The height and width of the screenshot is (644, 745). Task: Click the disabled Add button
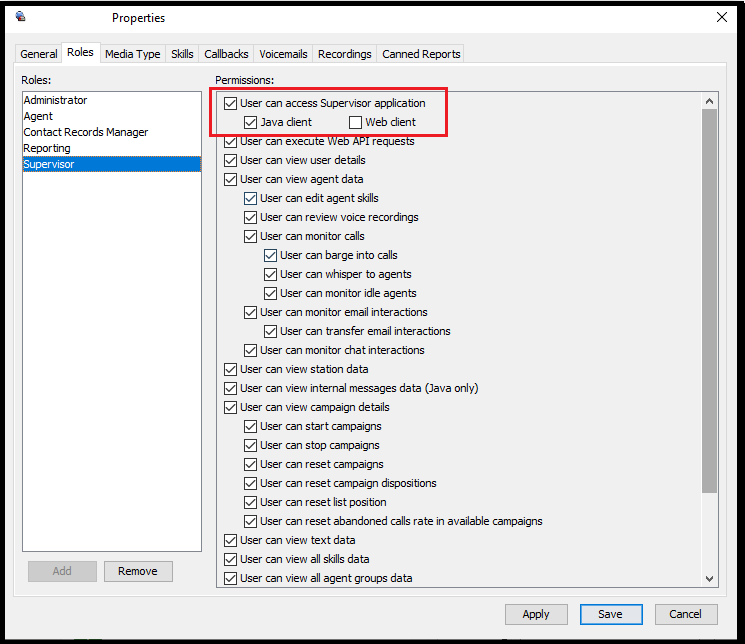62,571
